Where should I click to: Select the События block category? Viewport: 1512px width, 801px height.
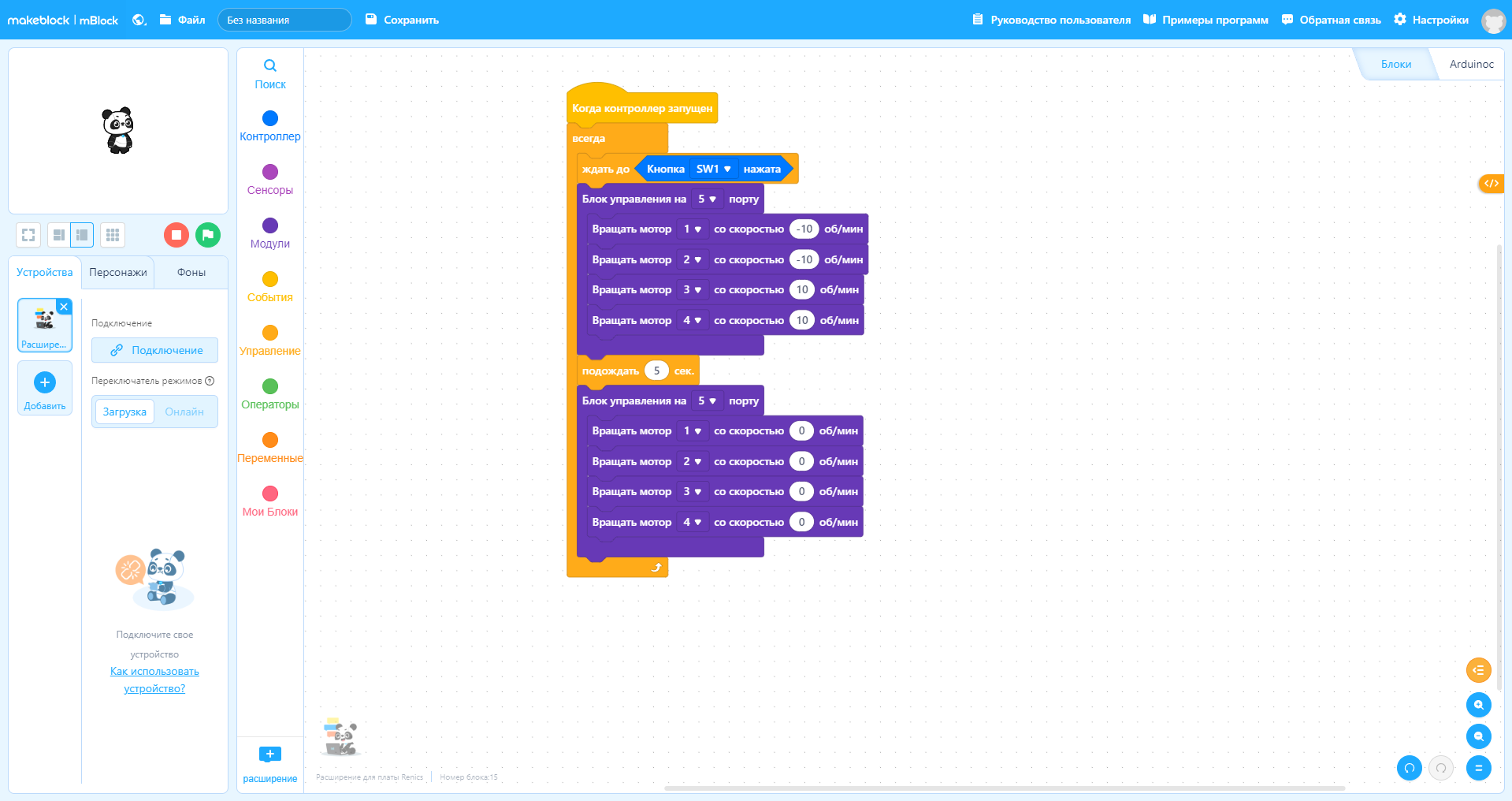point(270,287)
